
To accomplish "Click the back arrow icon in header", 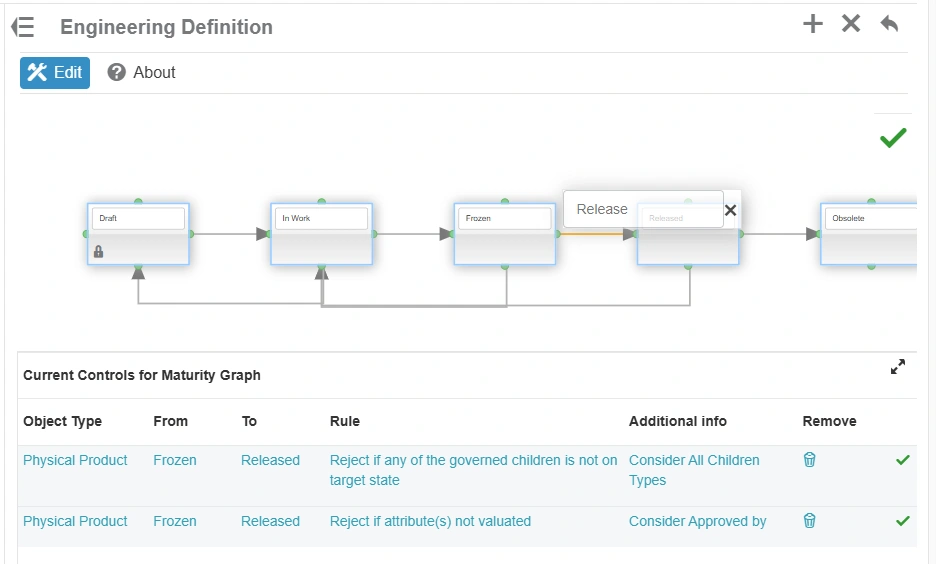I will click(x=889, y=24).
